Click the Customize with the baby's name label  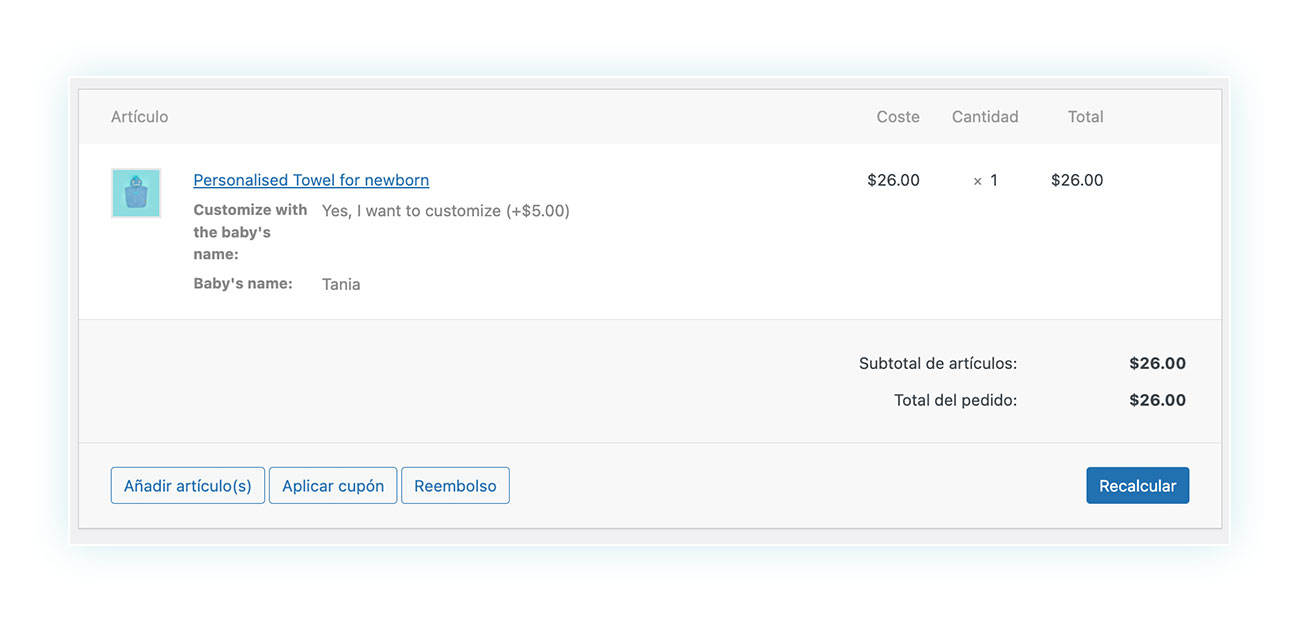(250, 232)
